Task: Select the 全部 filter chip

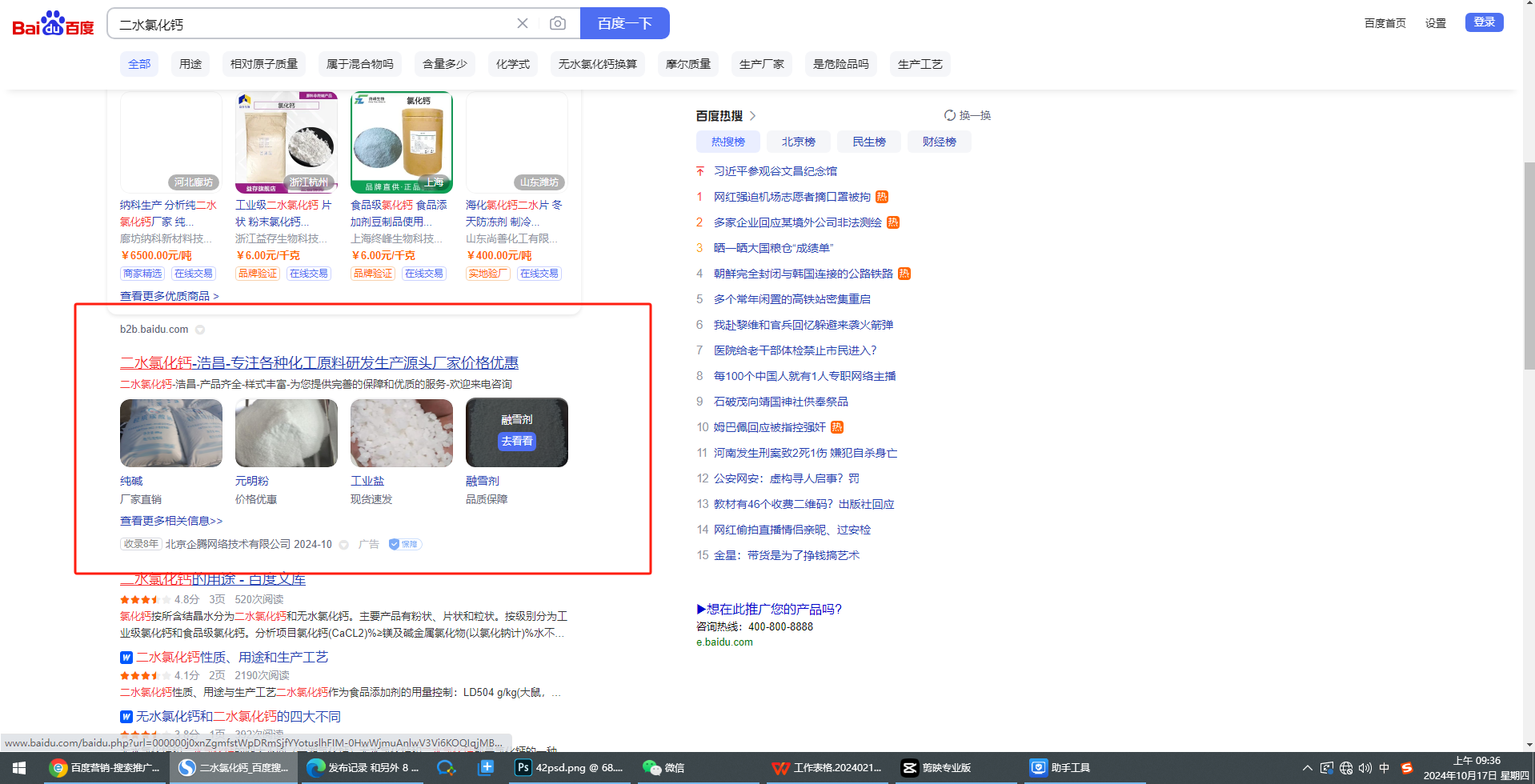Action: click(x=139, y=64)
